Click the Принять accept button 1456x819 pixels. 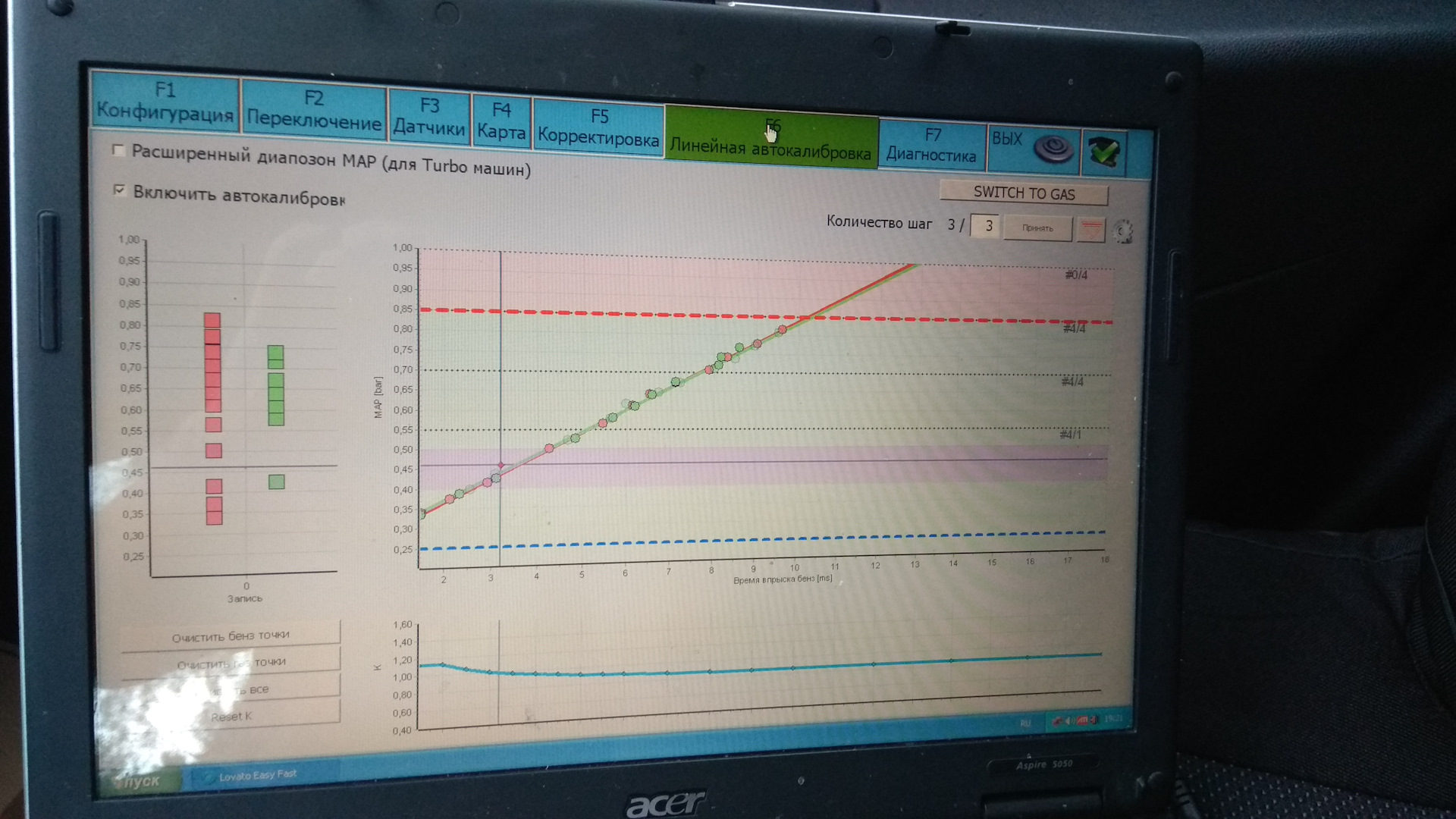(1037, 228)
